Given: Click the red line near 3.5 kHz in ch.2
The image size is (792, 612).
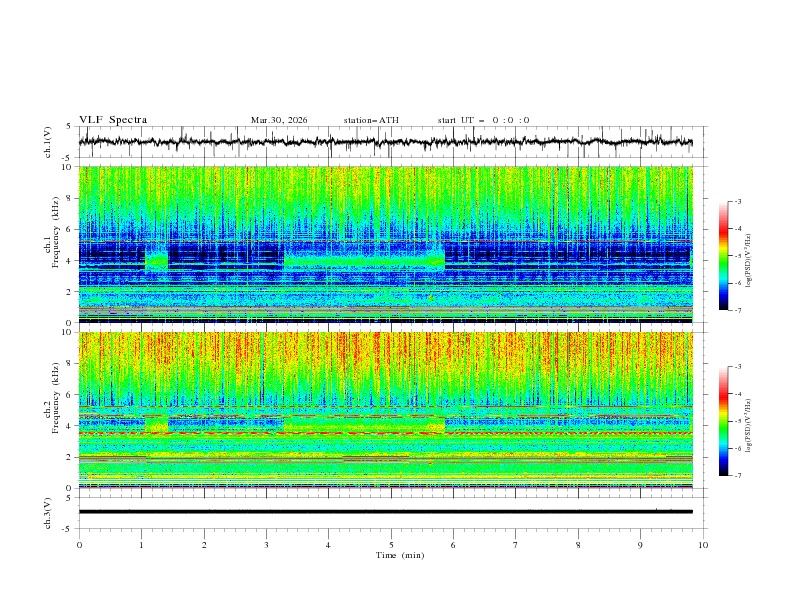Looking at the screenshot, I should click(x=385, y=433).
